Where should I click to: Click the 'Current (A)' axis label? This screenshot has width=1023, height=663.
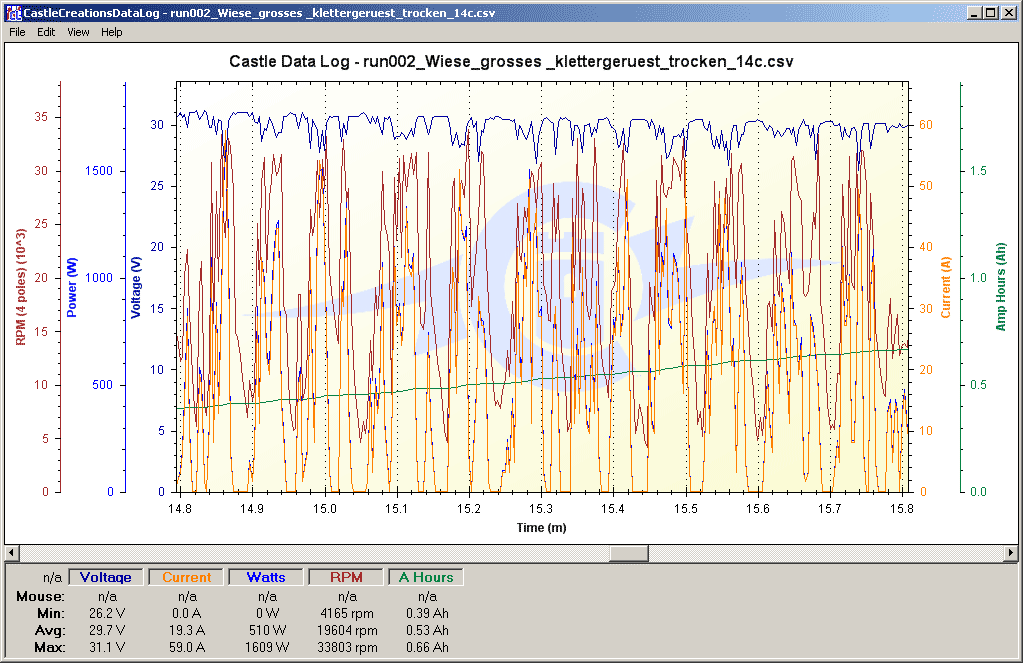pos(946,287)
